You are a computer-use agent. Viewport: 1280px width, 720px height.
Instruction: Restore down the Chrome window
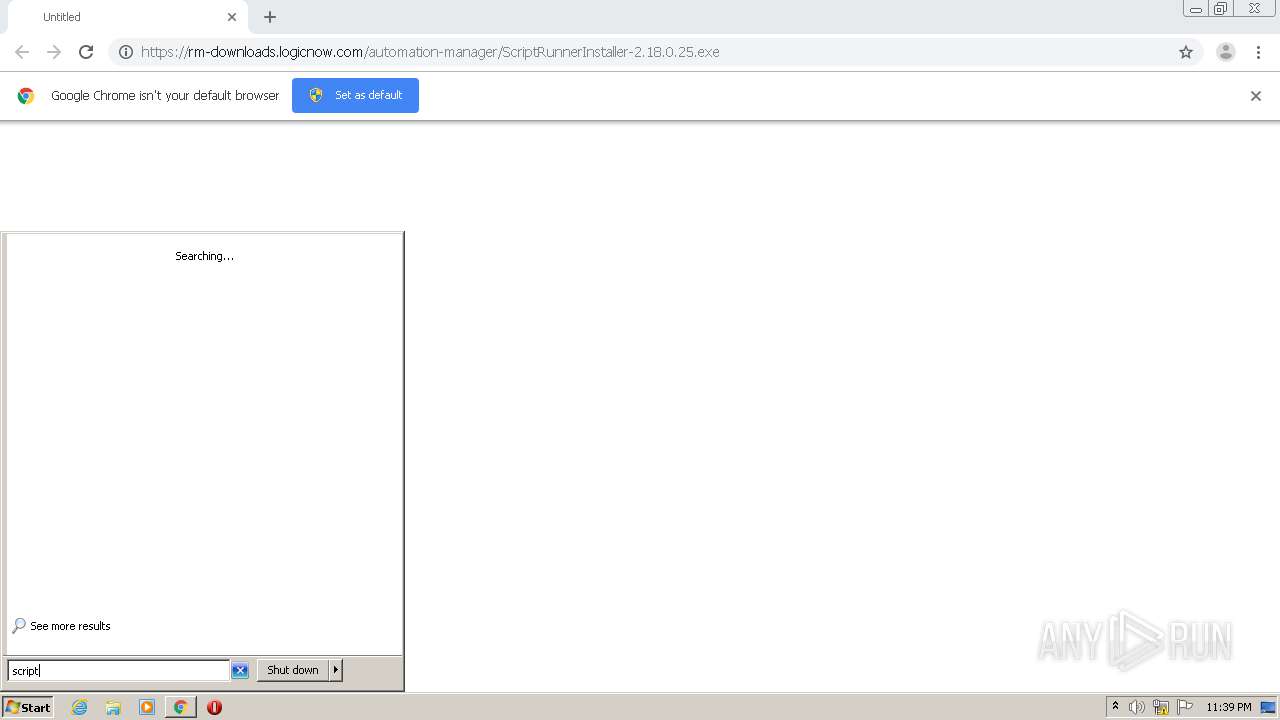(1221, 9)
